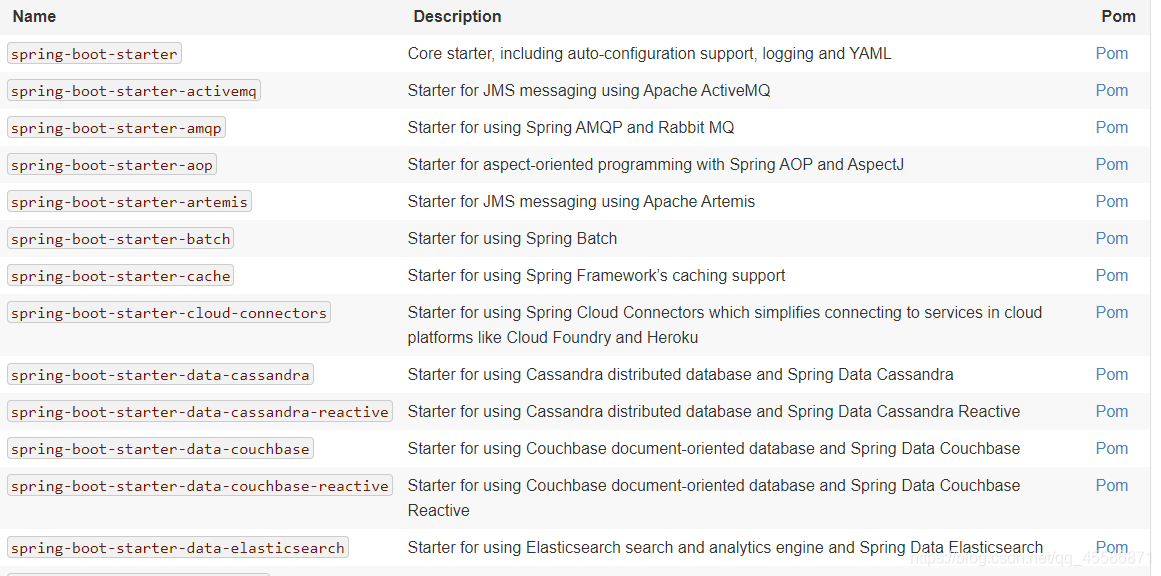Screen dimensions: 1161x576
Task: Click the spring-boot-starter-aop code label
Action: pos(112,165)
